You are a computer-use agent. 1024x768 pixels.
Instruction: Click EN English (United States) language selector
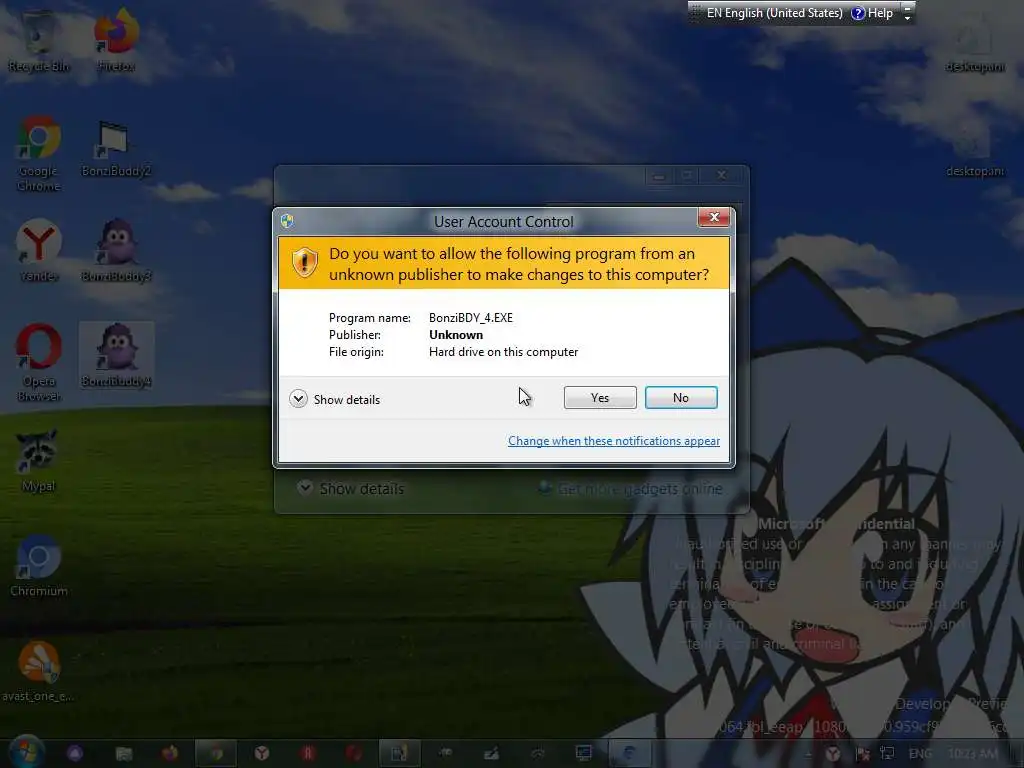(775, 13)
